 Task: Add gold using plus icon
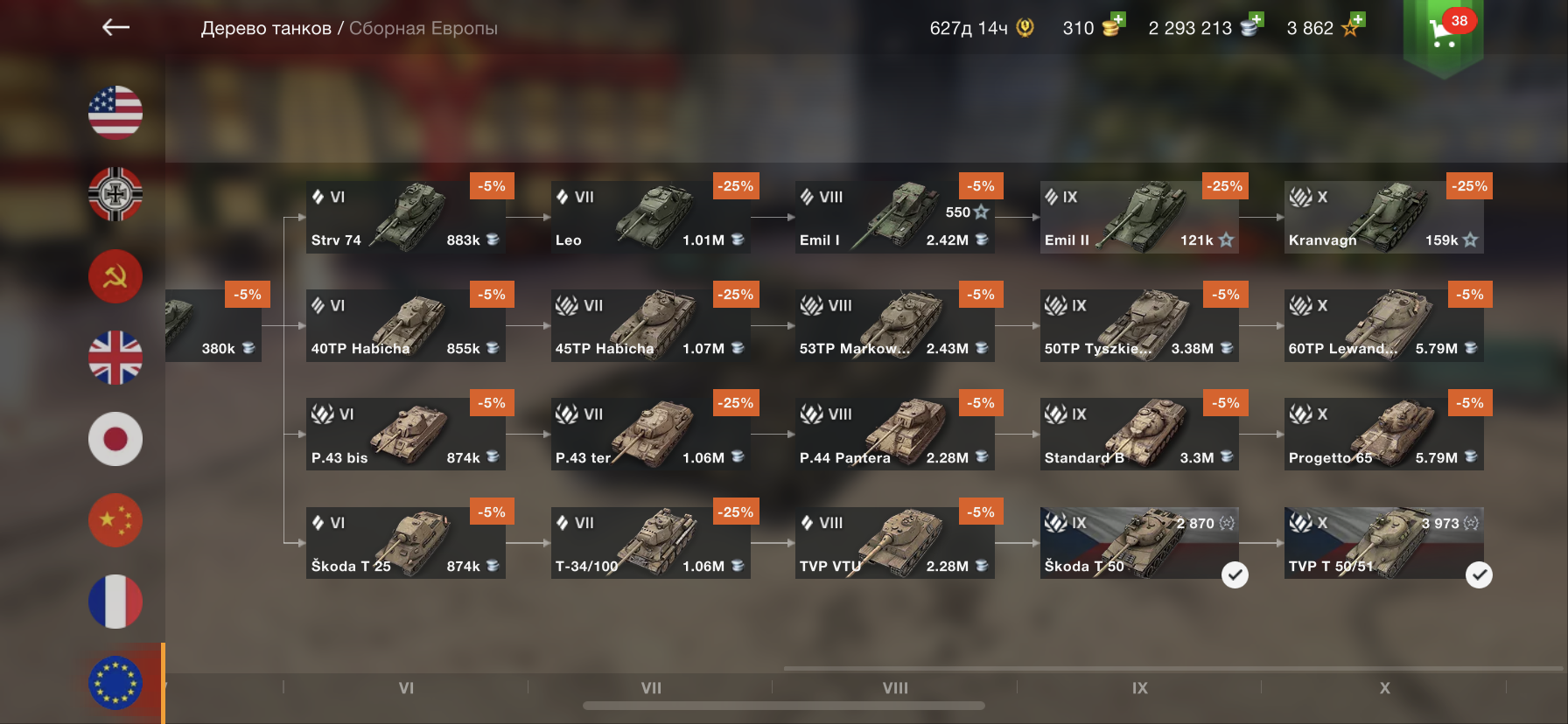(x=1117, y=20)
